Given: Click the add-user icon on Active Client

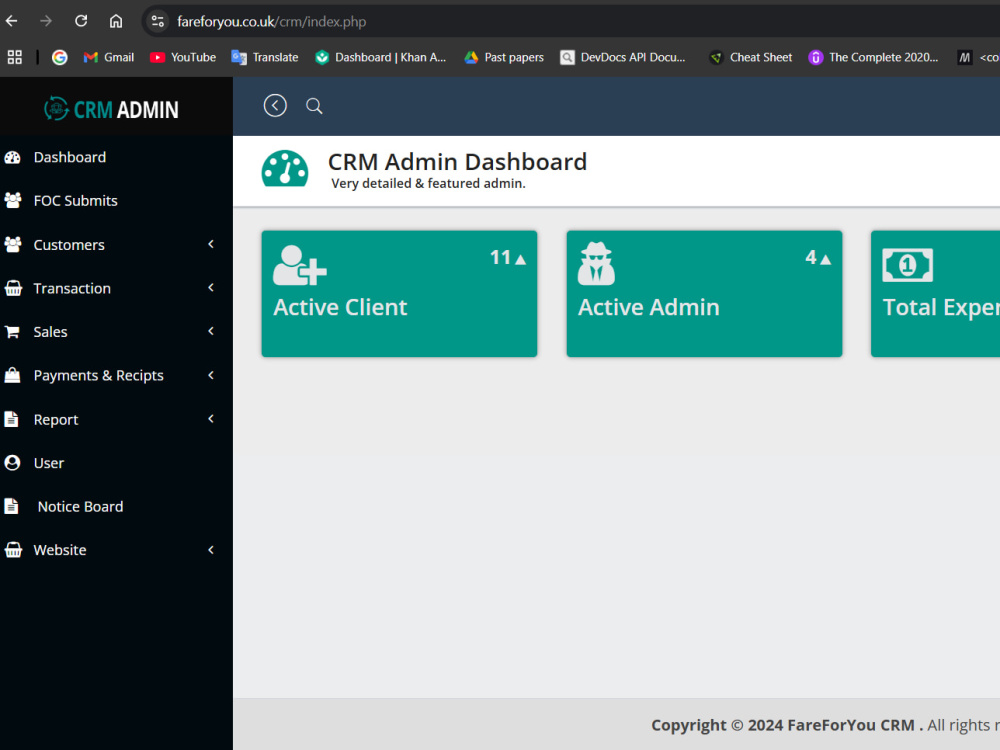Looking at the screenshot, I should 300,265.
